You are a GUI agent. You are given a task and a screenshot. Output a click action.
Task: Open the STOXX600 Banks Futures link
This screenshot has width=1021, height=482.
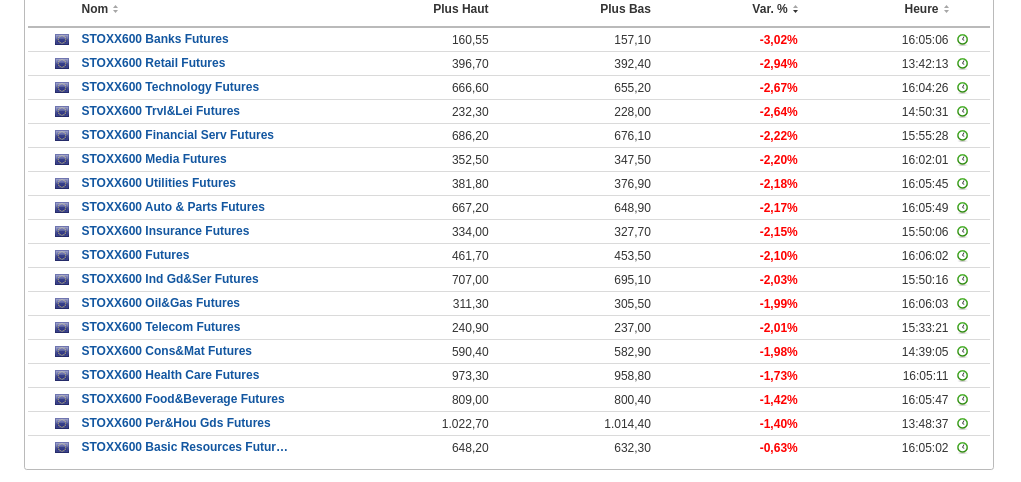(x=155, y=39)
